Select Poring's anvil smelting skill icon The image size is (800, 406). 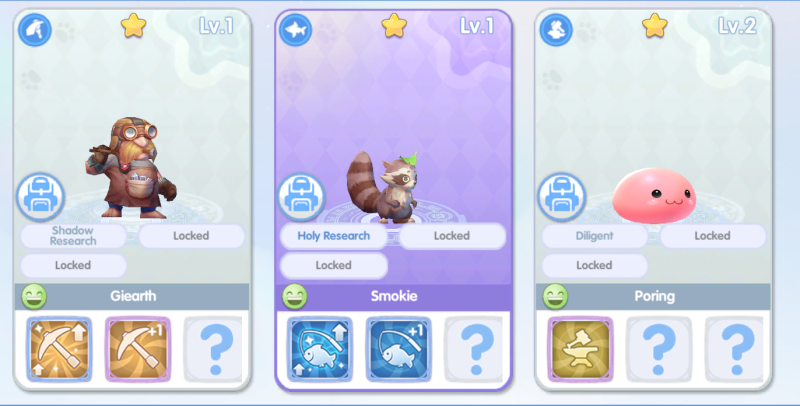(x=580, y=349)
